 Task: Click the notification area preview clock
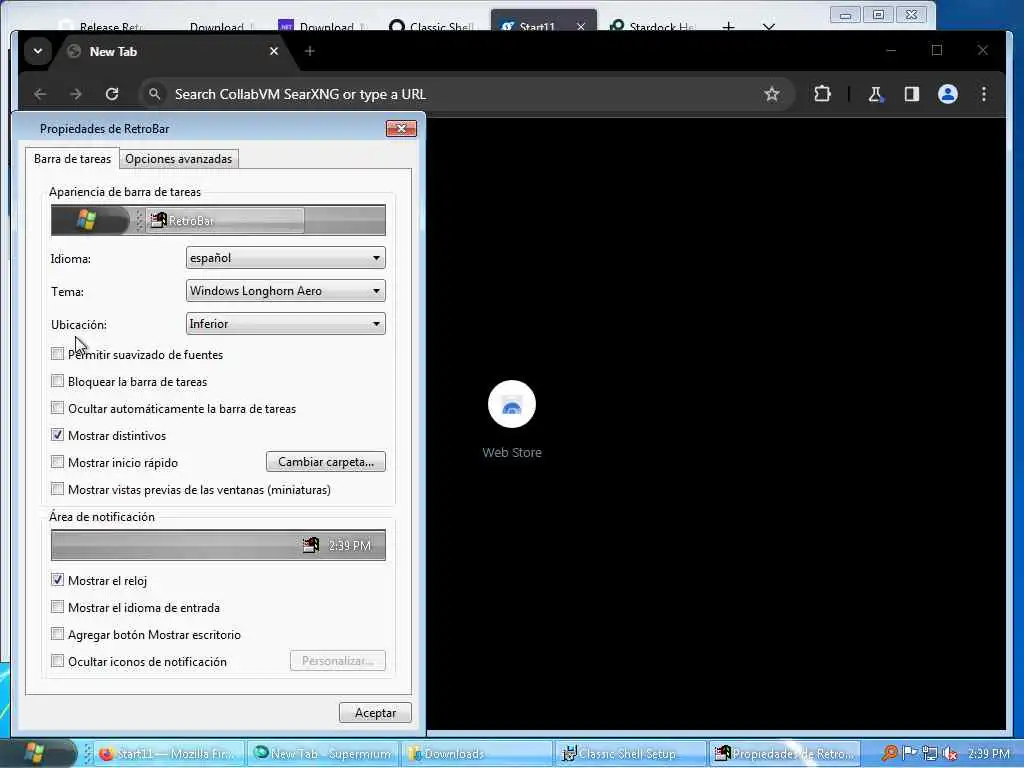(x=350, y=545)
